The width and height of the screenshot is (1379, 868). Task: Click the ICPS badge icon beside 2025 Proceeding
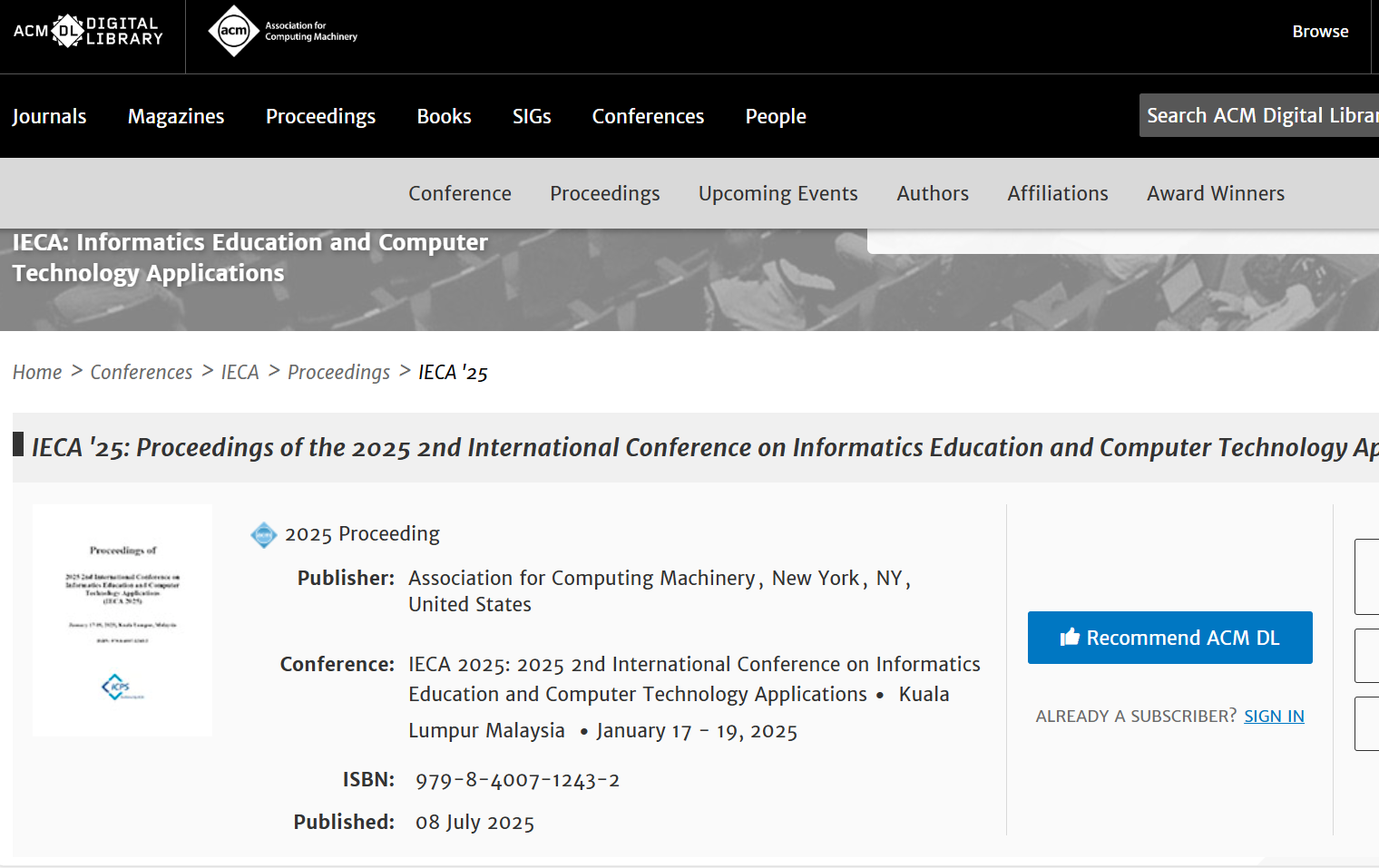coord(263,535)
